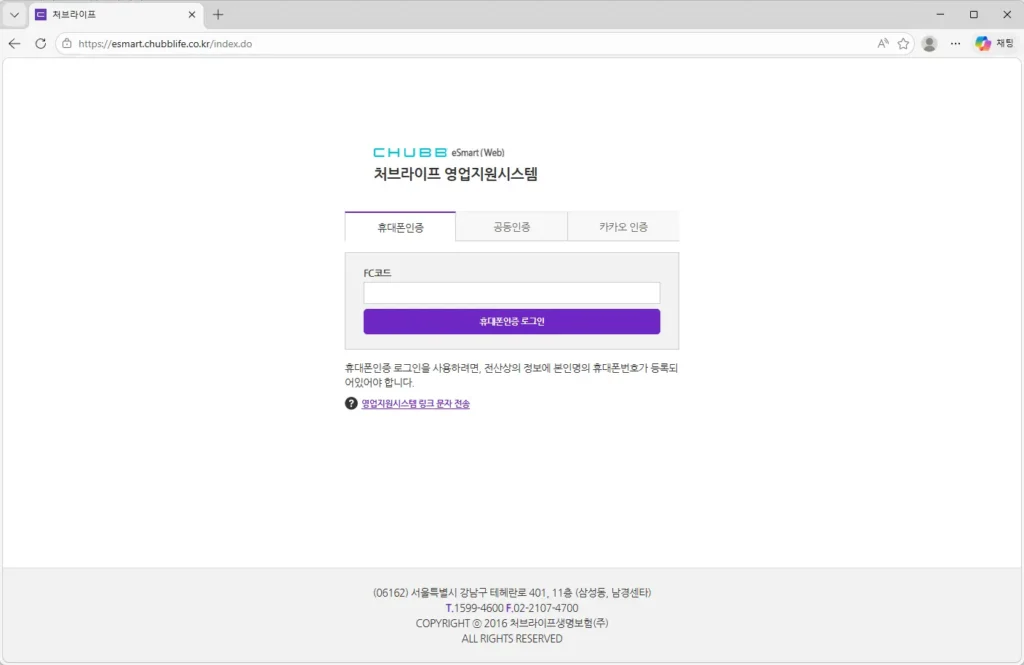Switch to the 카카오 인증 tab
Viewport: 1024px width, 665px height.
[x=623, y=227]
